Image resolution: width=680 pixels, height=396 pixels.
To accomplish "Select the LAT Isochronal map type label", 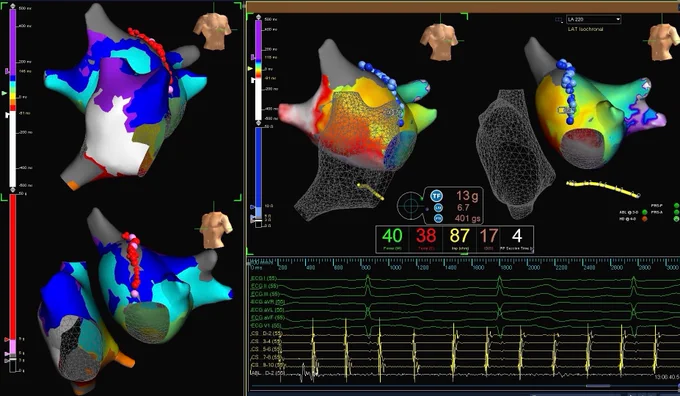I will 585,29.
